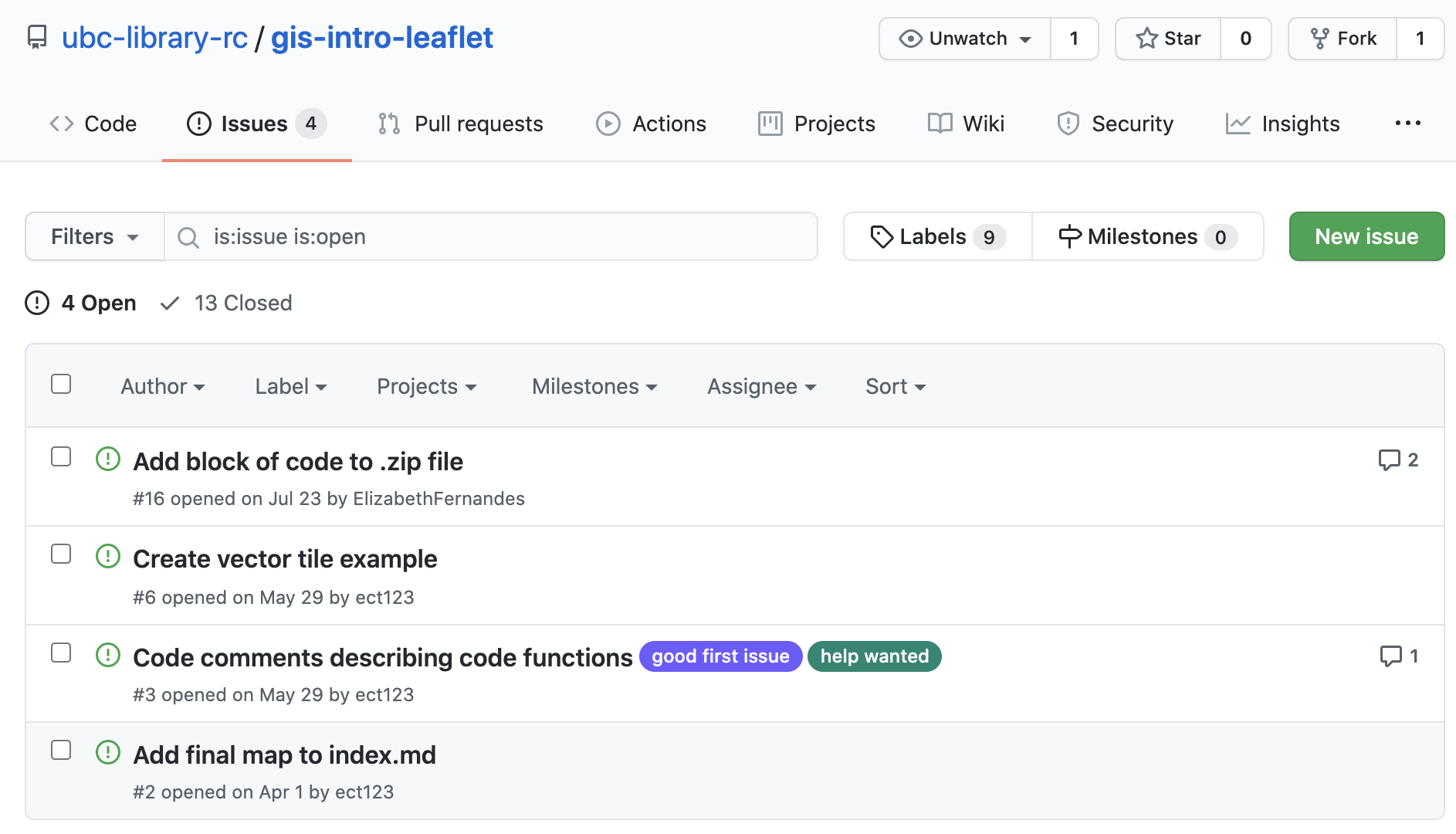Open the Security tab
1456x834 pixels.
coord(1115,124)
